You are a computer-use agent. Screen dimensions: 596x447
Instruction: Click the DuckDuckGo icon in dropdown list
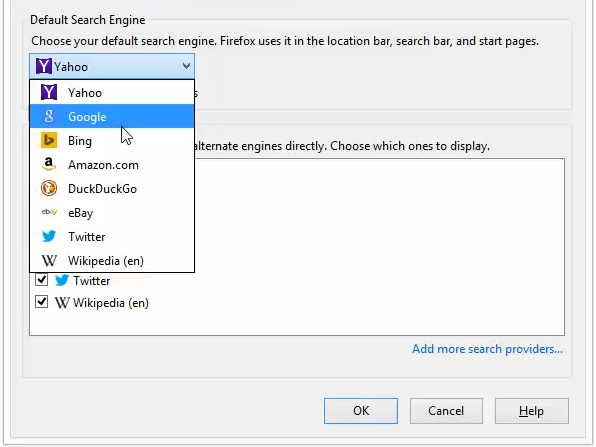49,188
